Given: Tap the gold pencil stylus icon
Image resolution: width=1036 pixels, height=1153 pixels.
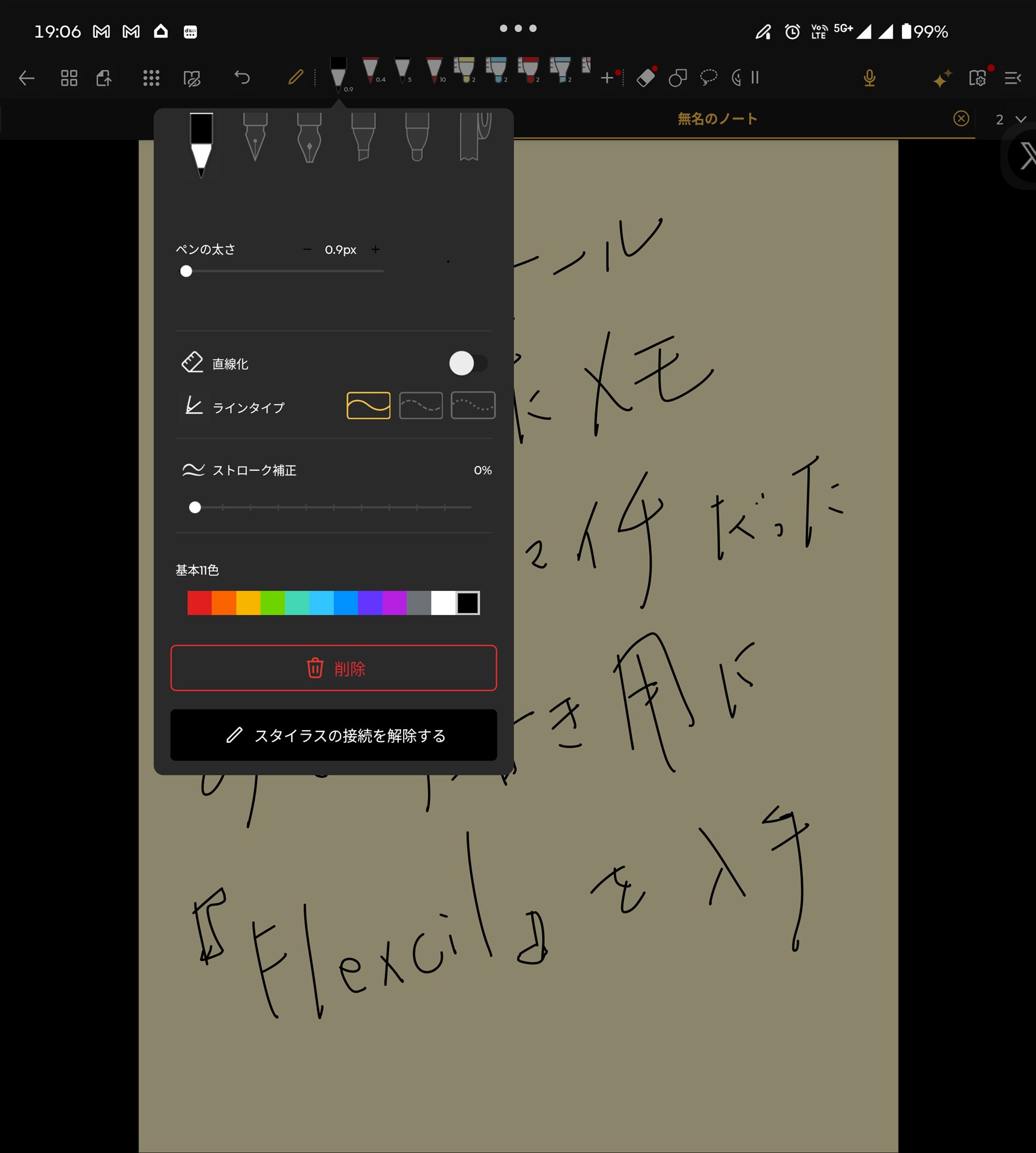Looking at the screenshot, I should [295, 77].
